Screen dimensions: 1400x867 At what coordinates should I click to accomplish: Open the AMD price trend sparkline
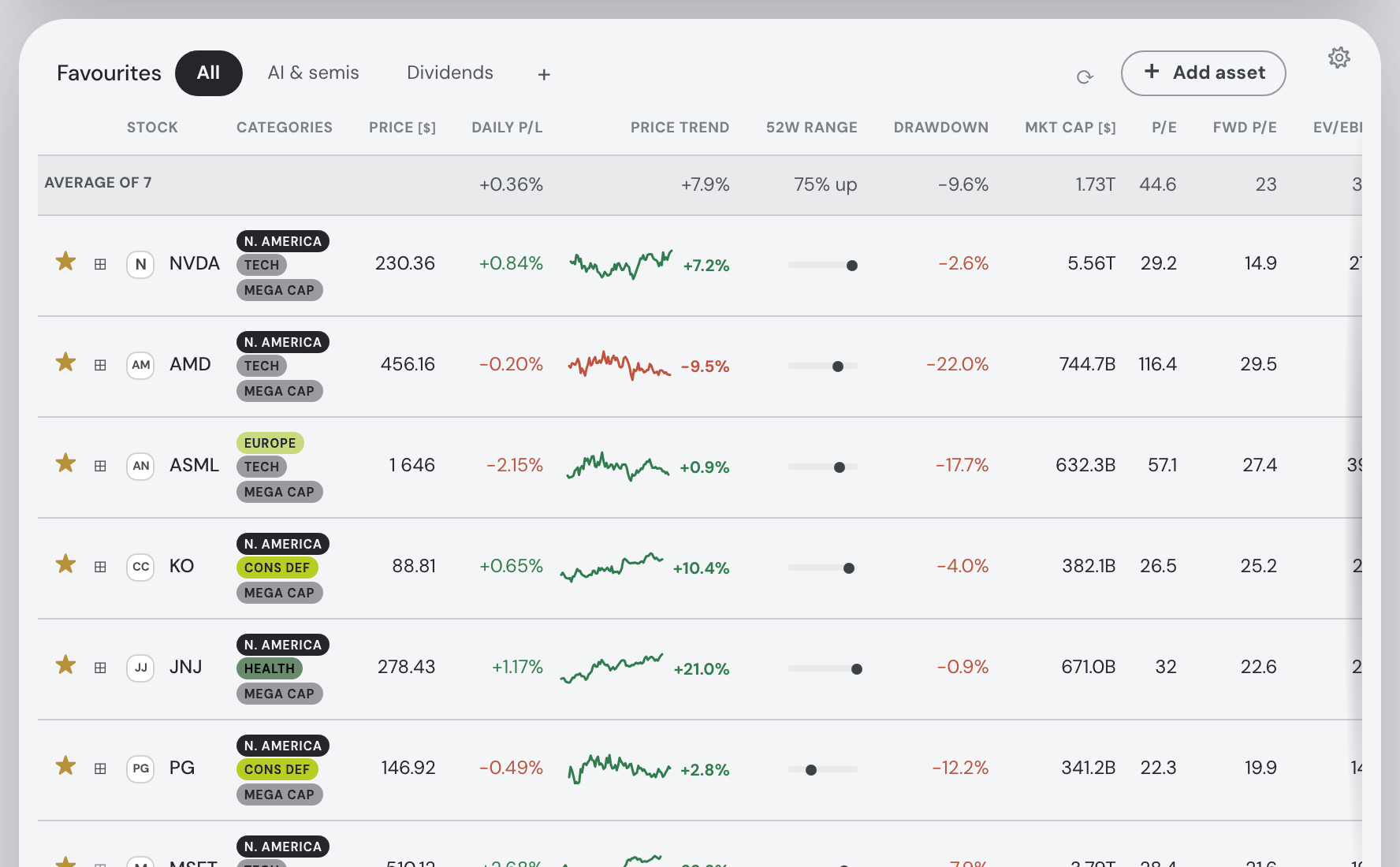pos(620,365)
